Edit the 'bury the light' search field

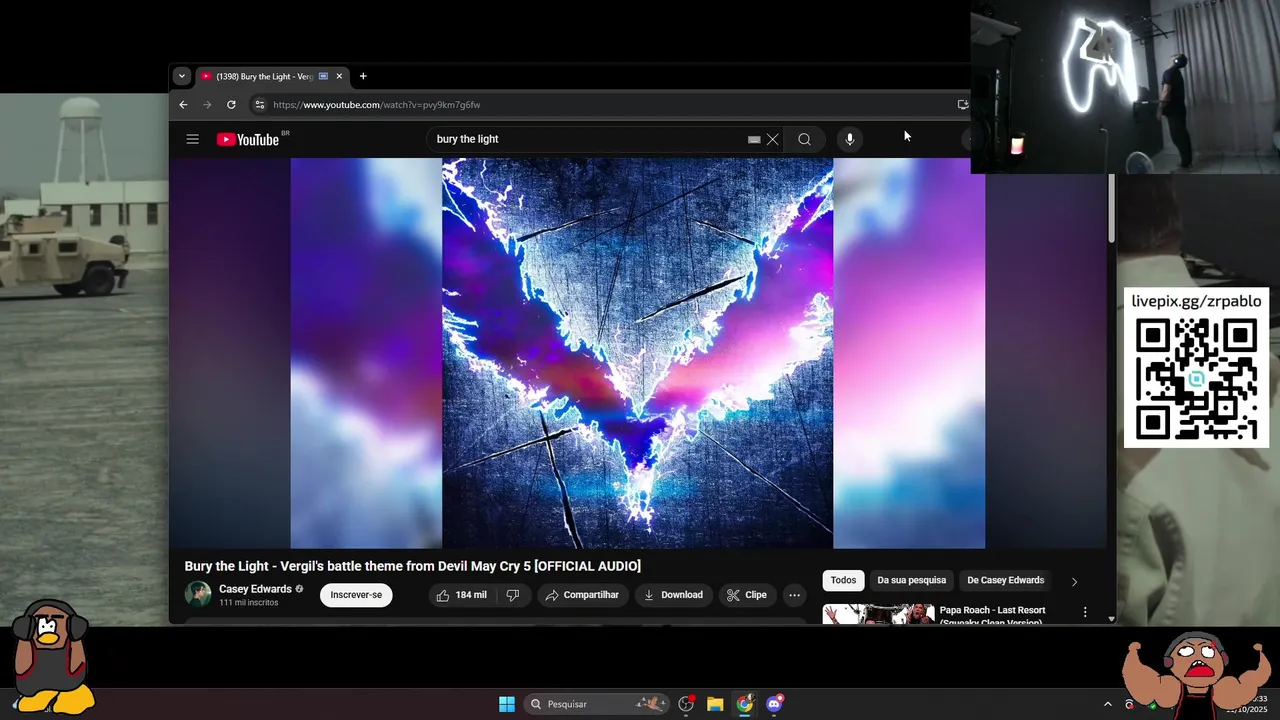click(x=590, y=139)
